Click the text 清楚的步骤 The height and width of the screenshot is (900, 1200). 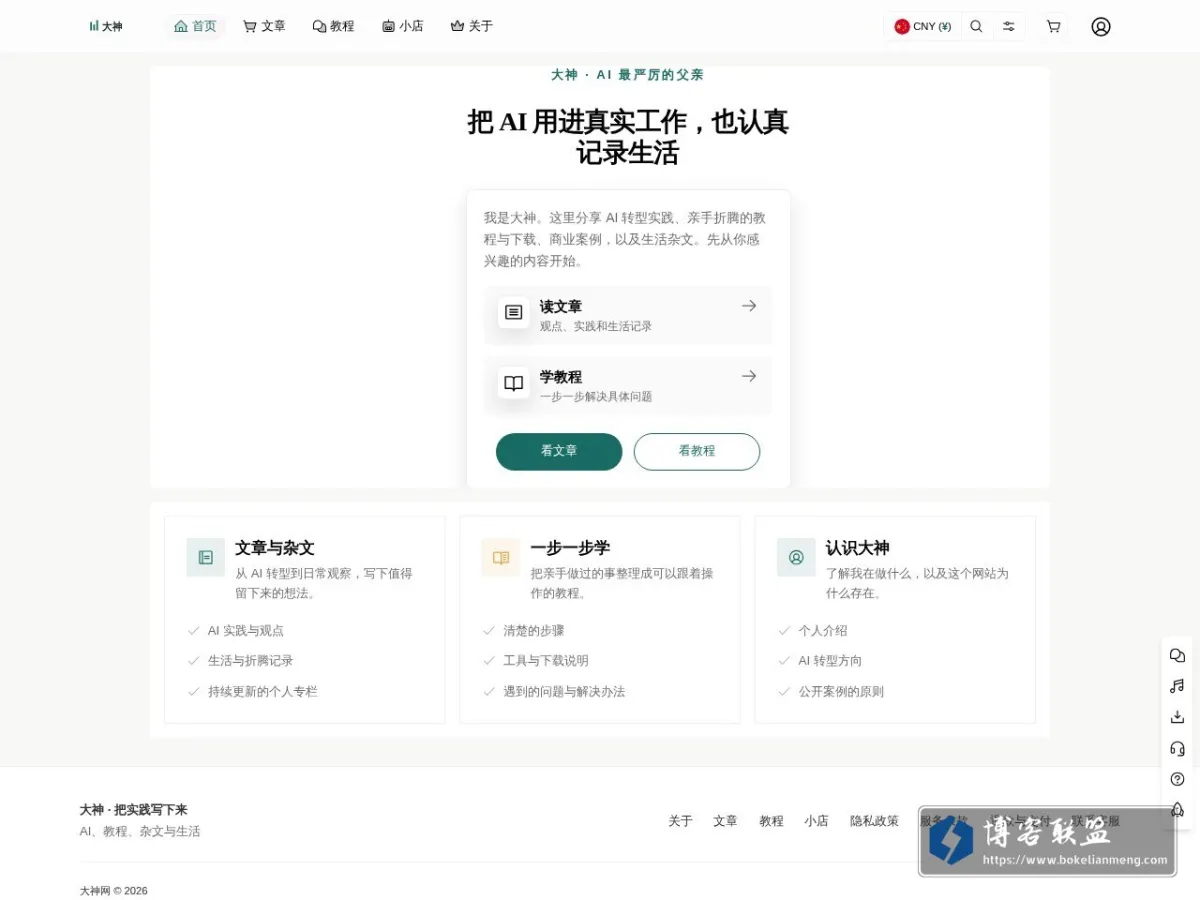534,631
